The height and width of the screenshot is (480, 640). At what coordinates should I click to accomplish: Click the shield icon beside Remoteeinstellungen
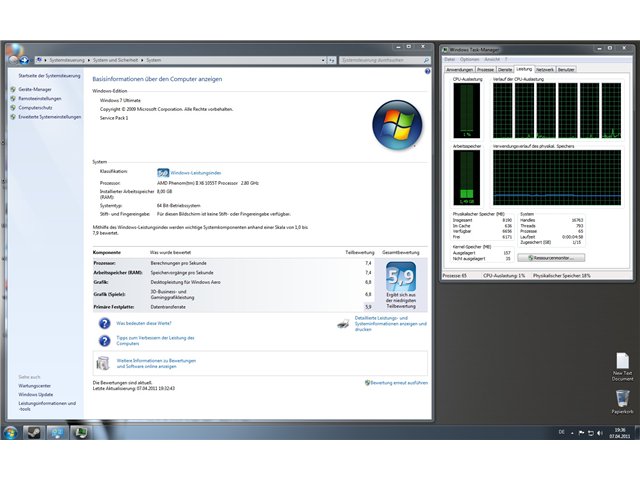pyautogui.click(x=13, y=98)
